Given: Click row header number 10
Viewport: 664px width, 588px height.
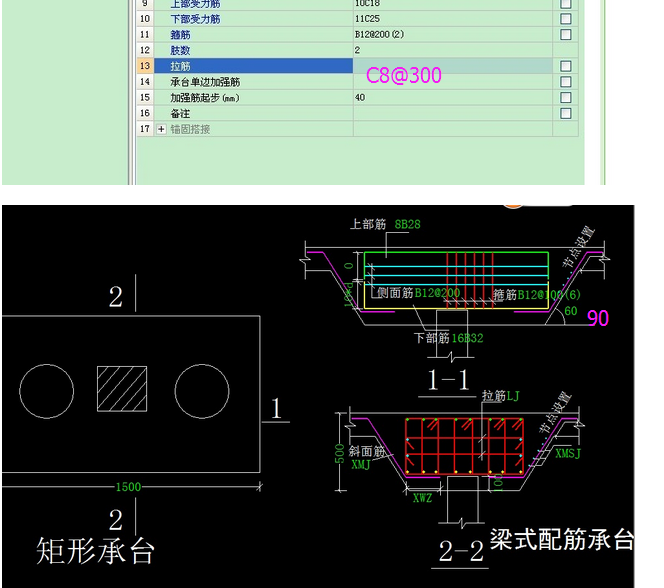Looking at the screenshot, I should click(145, 19).
